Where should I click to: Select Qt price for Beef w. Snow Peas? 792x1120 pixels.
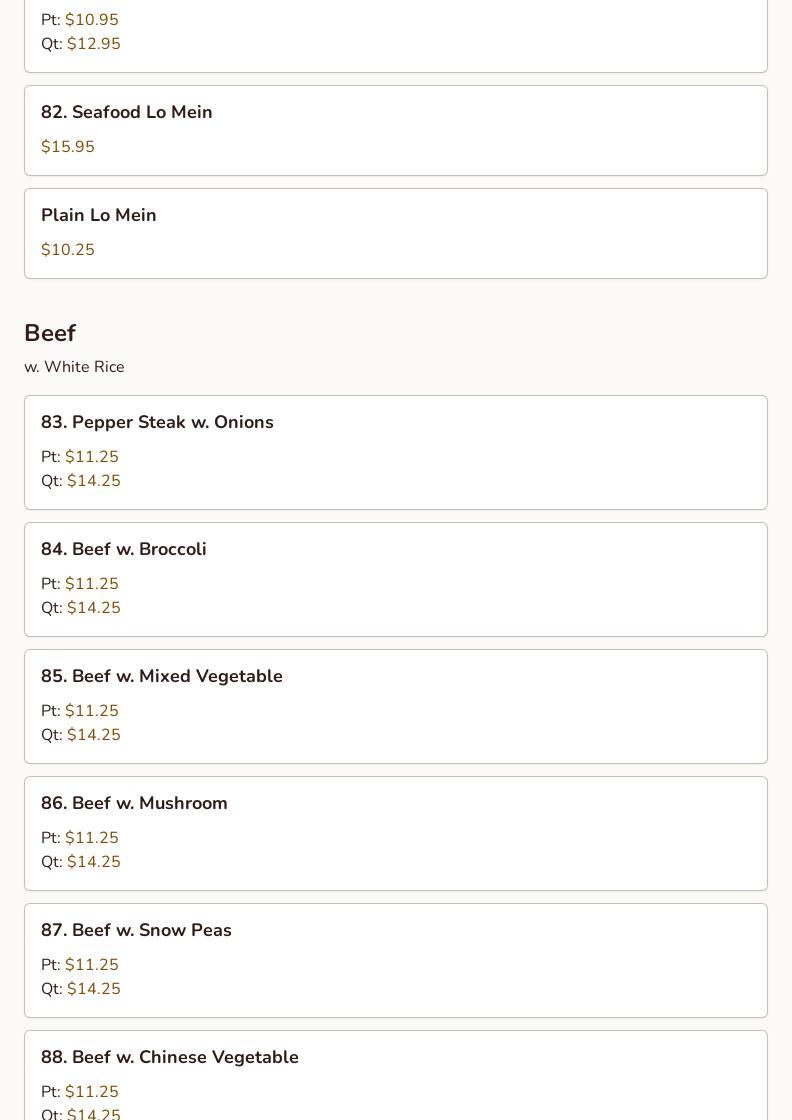[81, 989]
